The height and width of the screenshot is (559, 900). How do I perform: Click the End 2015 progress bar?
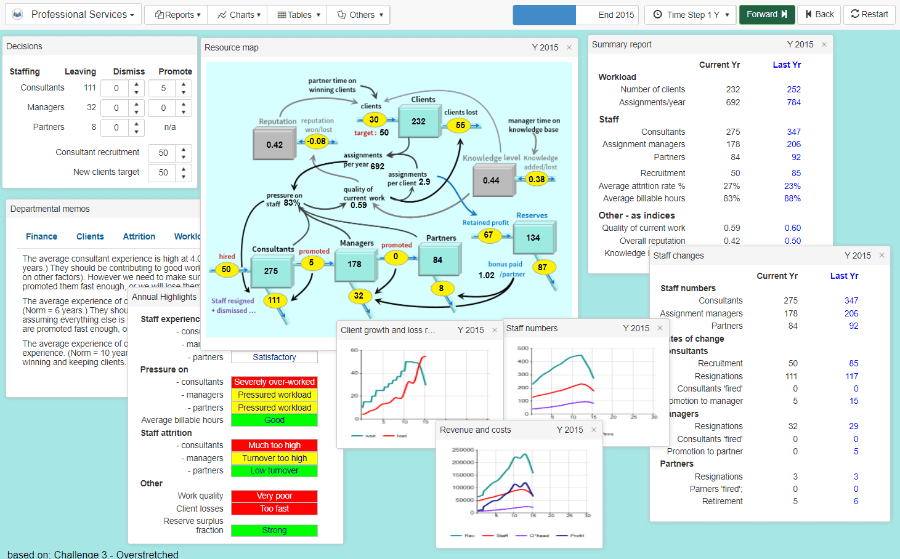point(575,15)
